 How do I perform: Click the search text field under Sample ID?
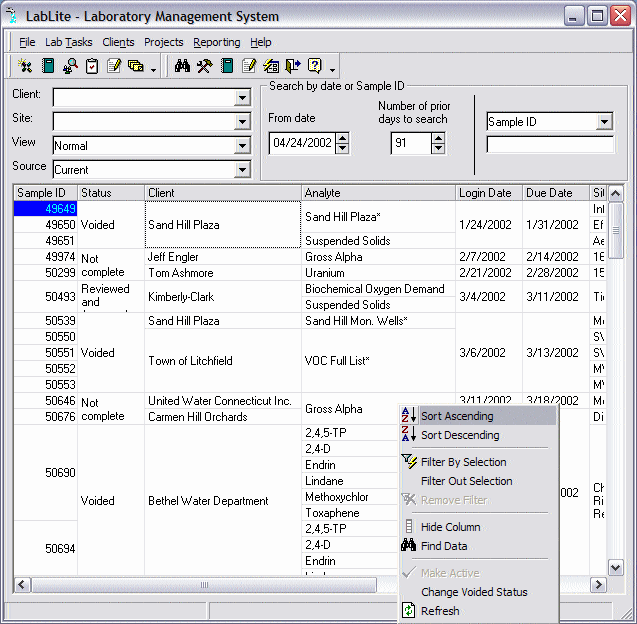click(x=550, y=145)
